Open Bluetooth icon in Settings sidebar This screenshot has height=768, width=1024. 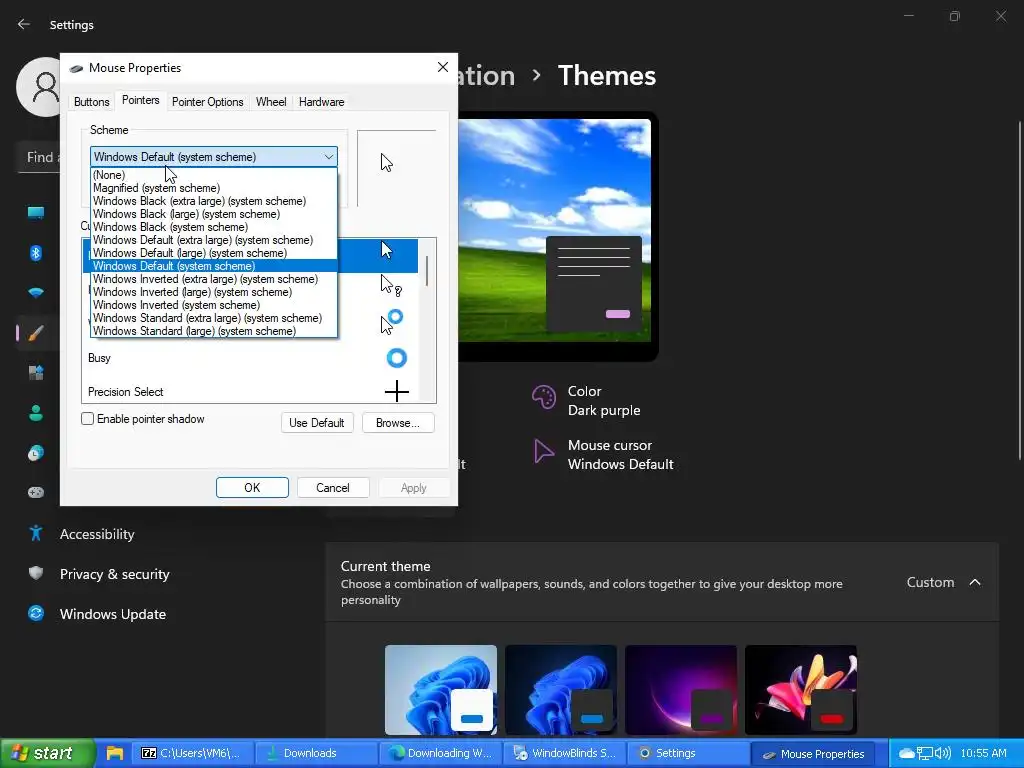point(36,253)
